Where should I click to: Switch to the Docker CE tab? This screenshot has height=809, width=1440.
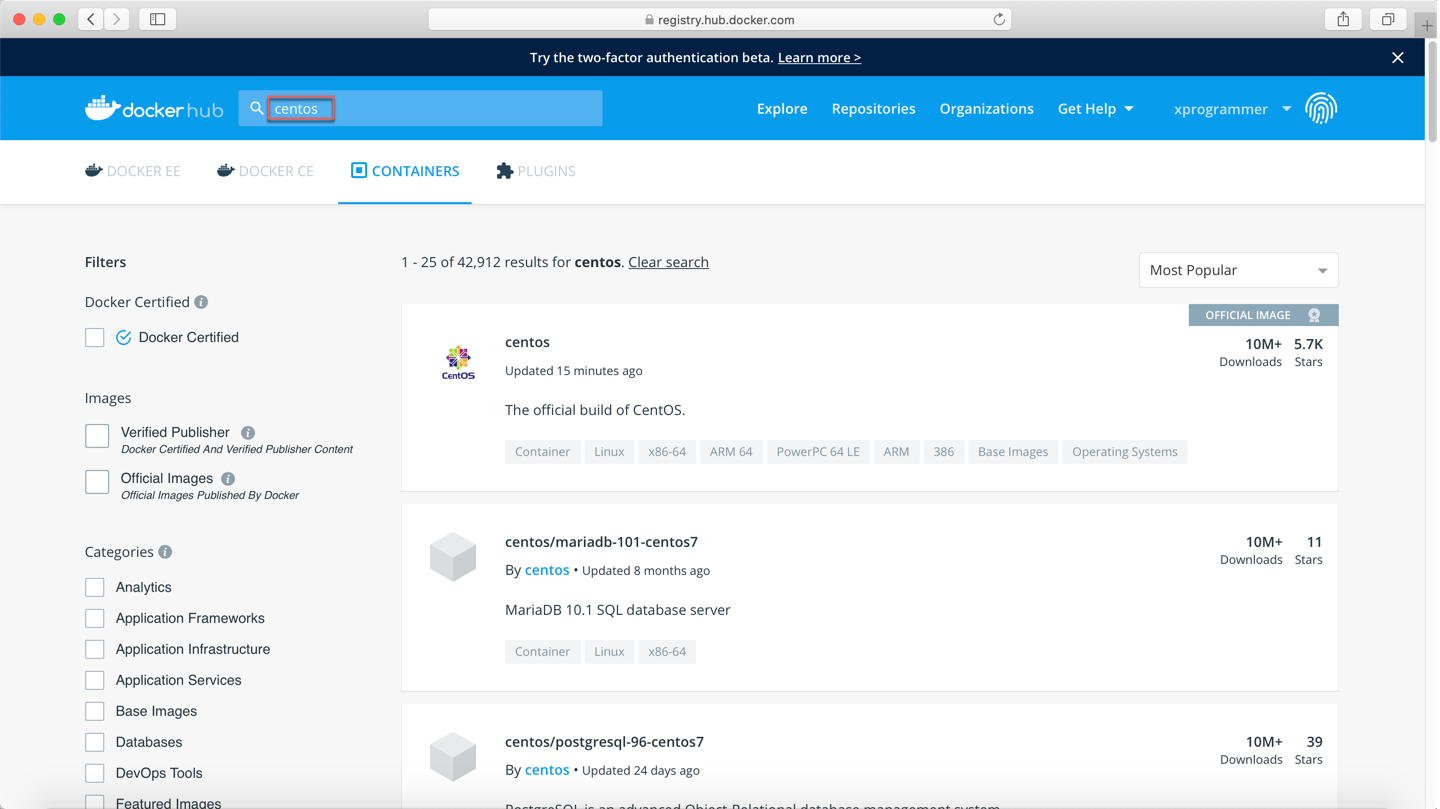point(265,171)
